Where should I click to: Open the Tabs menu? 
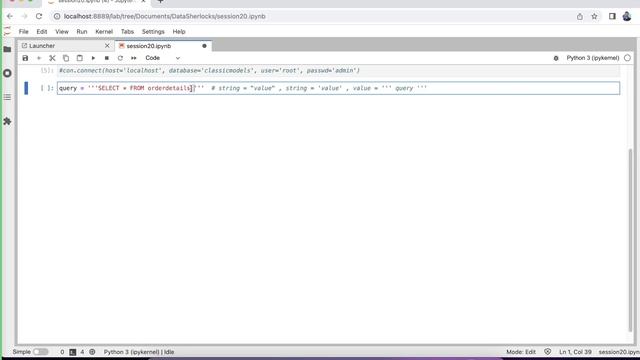click(x=127, y=31)
